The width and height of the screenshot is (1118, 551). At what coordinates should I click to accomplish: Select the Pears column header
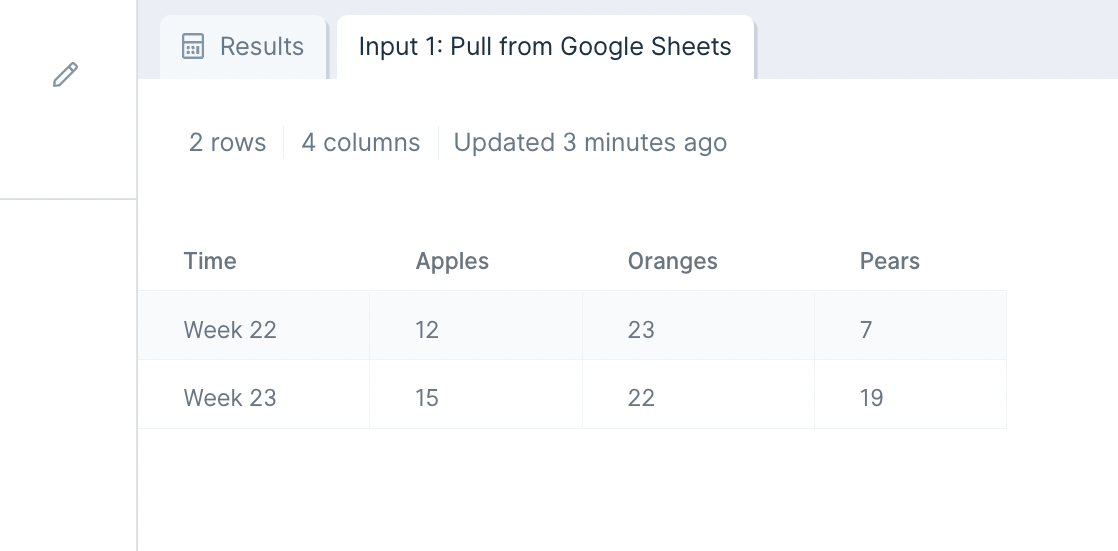click(x=890, y=261)
